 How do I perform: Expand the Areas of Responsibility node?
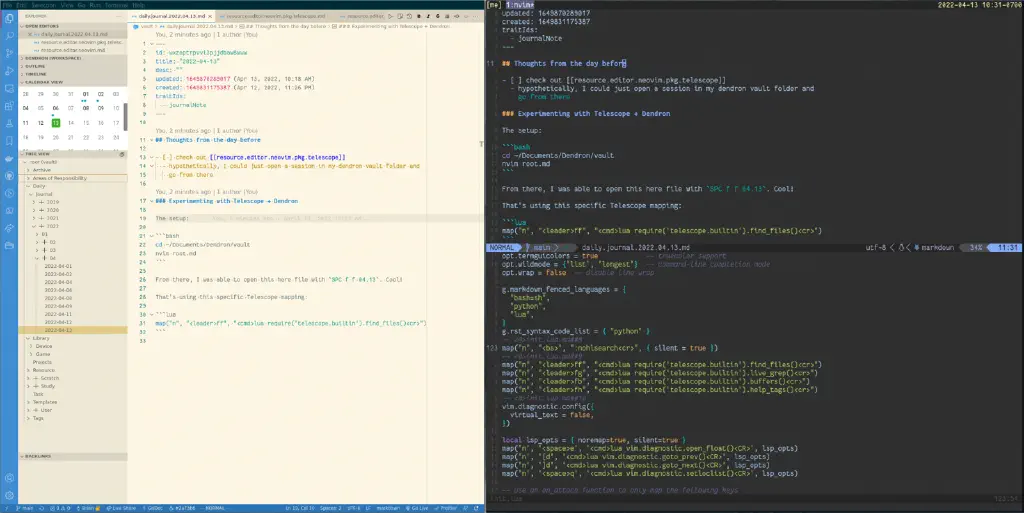tap(29, 178)
